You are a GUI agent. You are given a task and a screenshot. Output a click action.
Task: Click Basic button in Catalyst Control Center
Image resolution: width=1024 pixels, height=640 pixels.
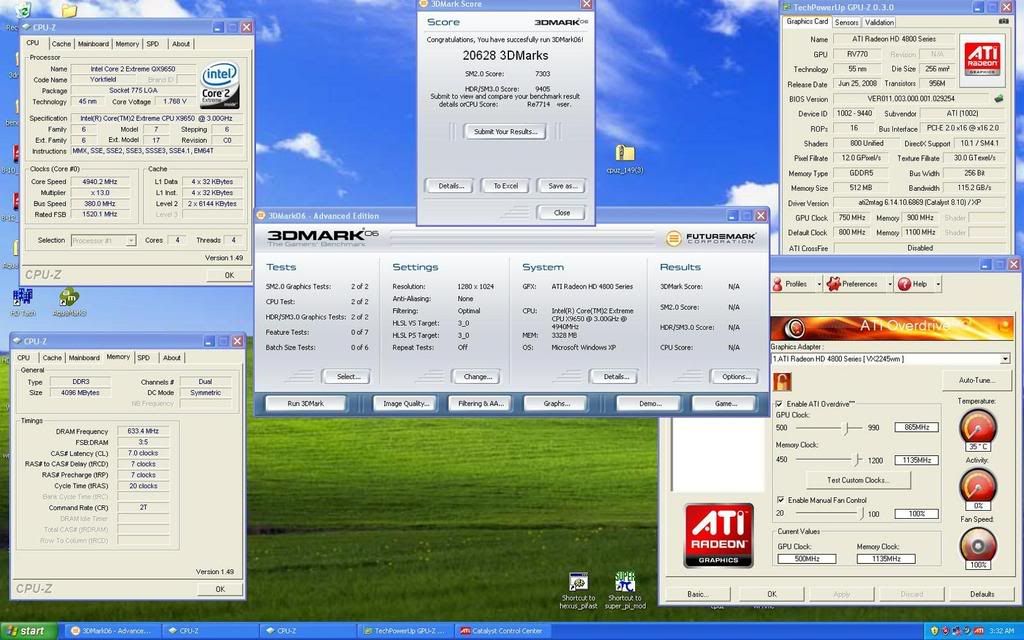click(697, 594)
